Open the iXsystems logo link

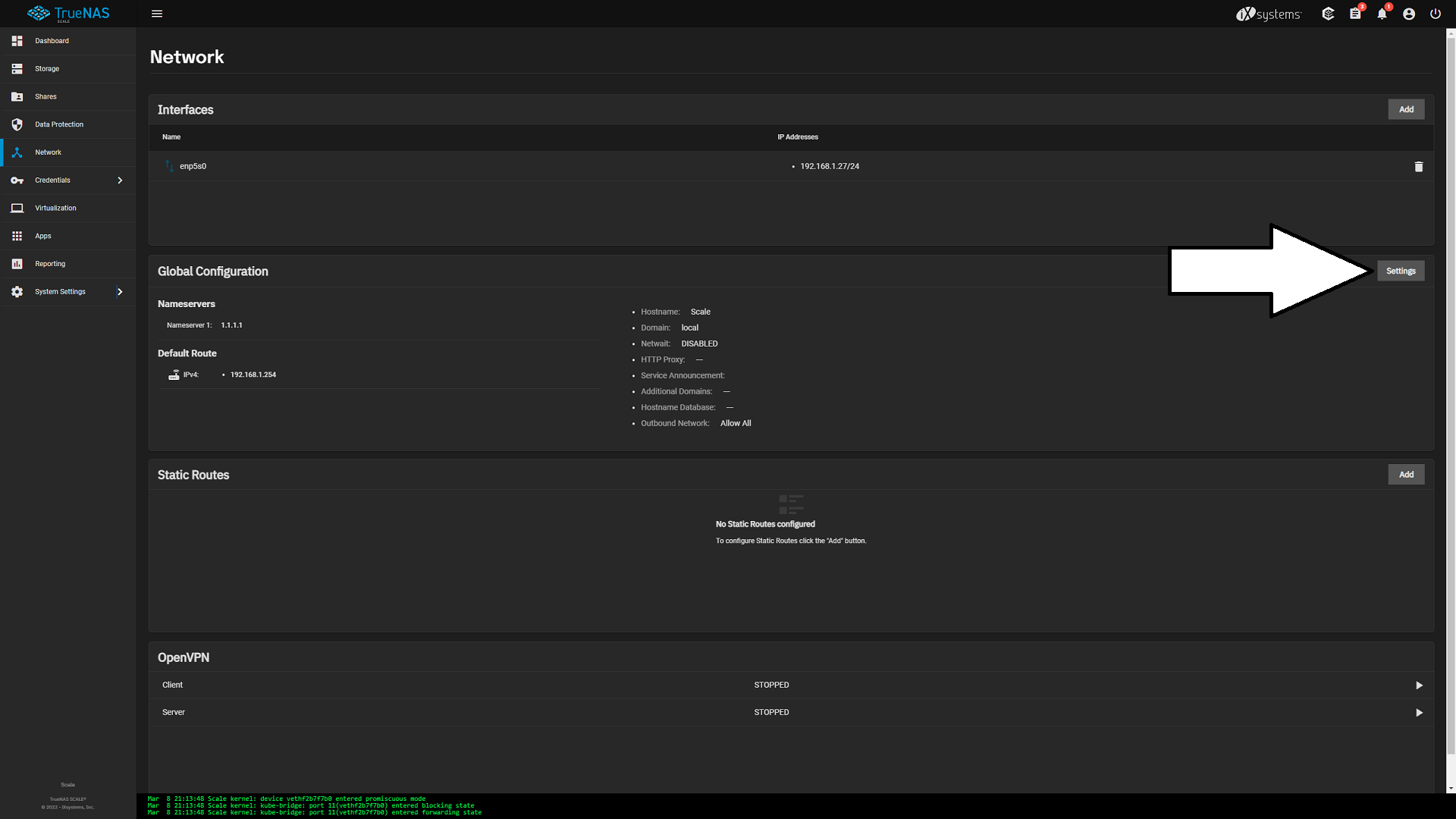click(x=1269, y=14)
